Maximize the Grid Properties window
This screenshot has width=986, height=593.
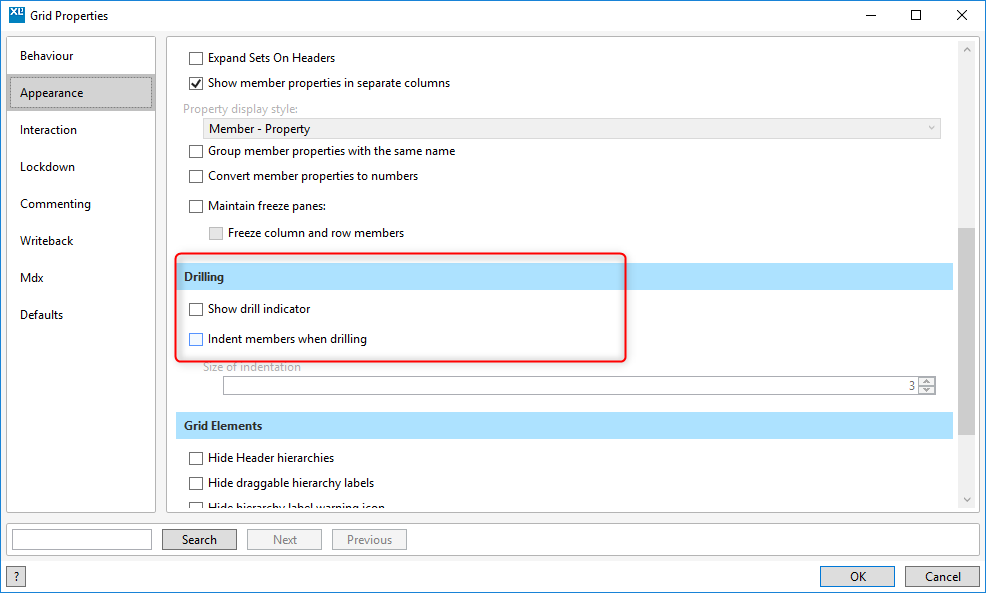pos(916,15)
